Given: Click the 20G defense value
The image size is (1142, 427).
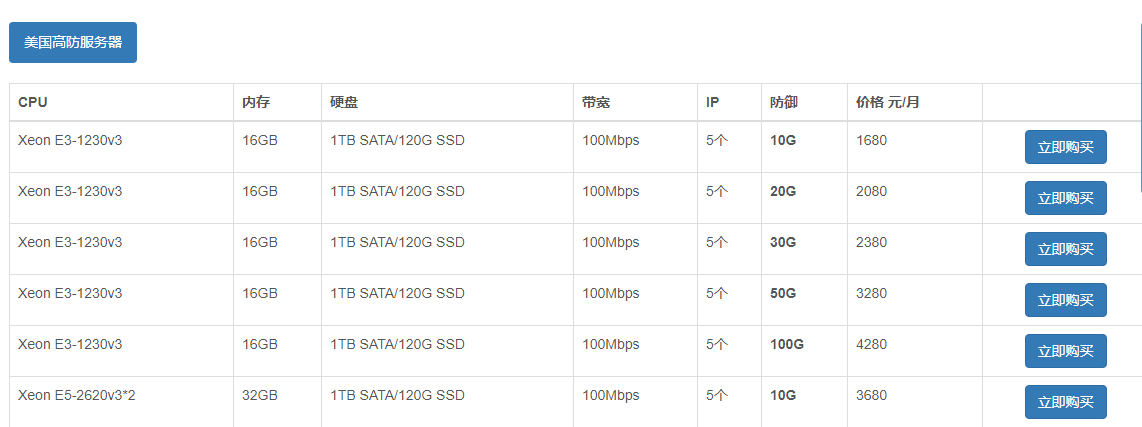Looking at the screenshot, I should click(783, 191).
